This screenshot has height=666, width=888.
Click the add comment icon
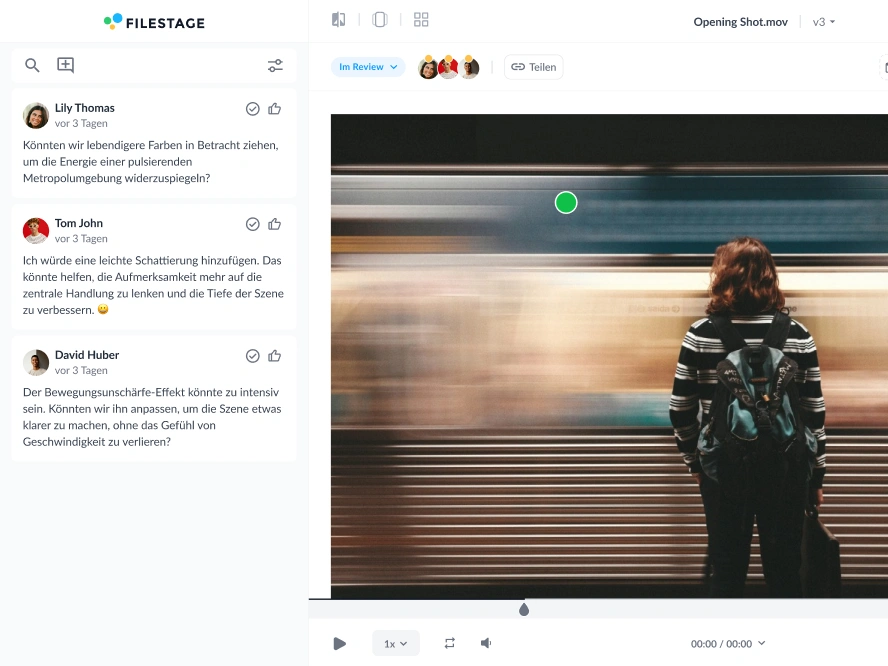coord(65,66)
